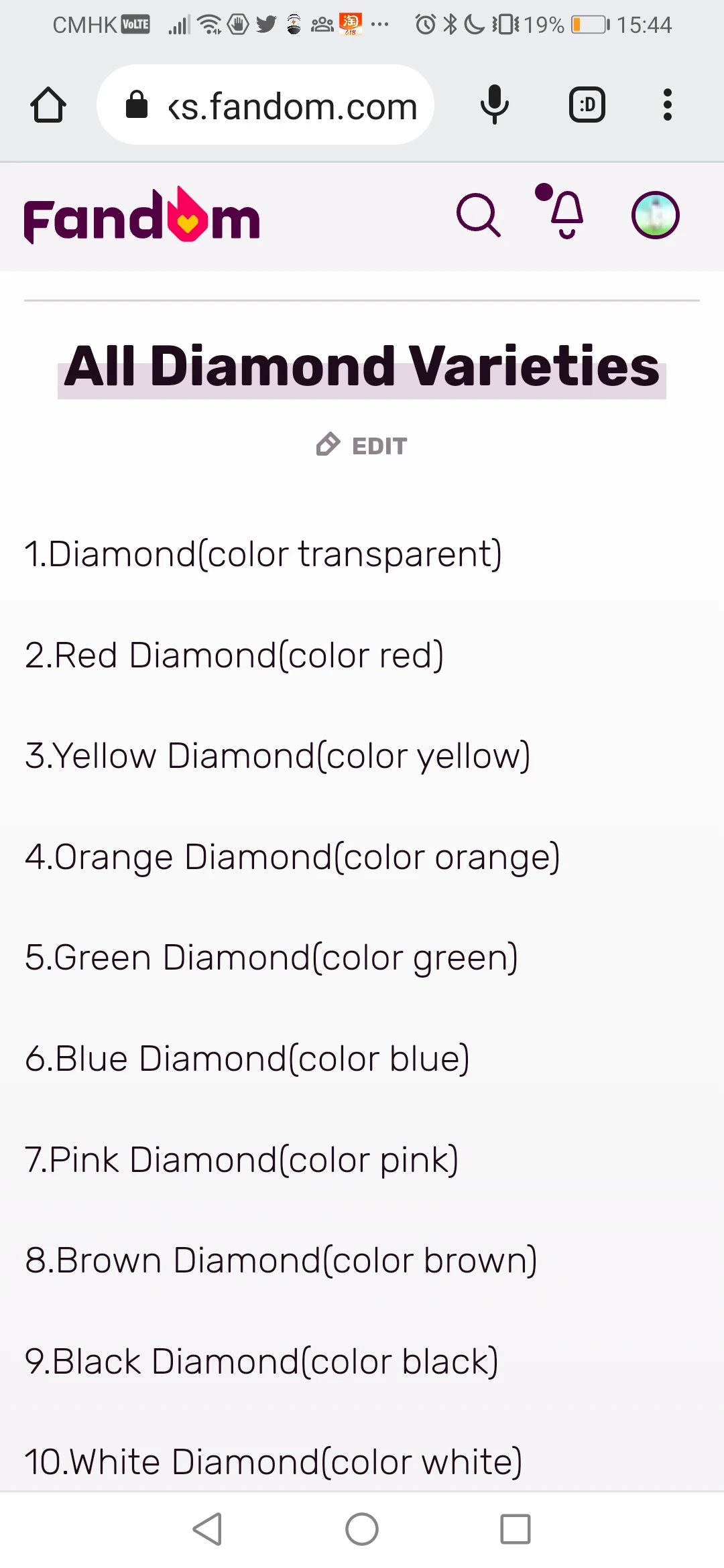Tap the battery indicator in status bar

(590, 25)
